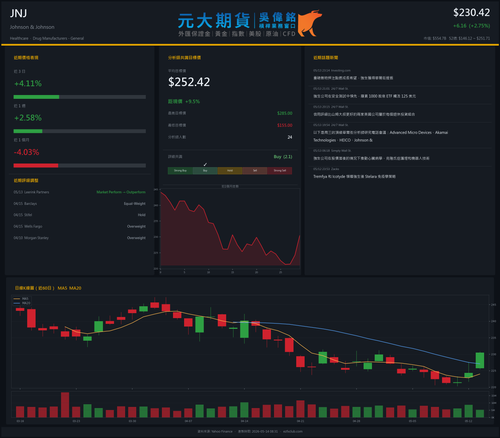500x438 pixels.
Task: Click the Morgan Stanley rating row
Action: [80, 238]
